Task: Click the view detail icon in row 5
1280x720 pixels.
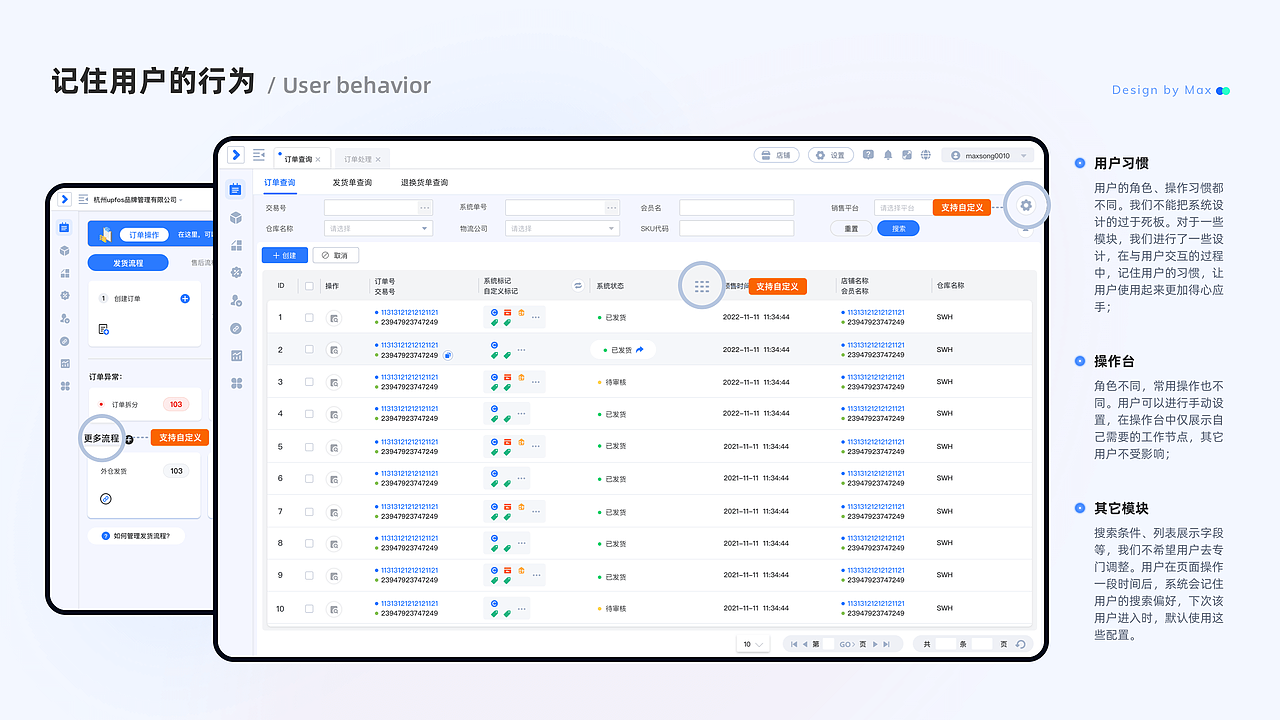Action: pos(333,446)
